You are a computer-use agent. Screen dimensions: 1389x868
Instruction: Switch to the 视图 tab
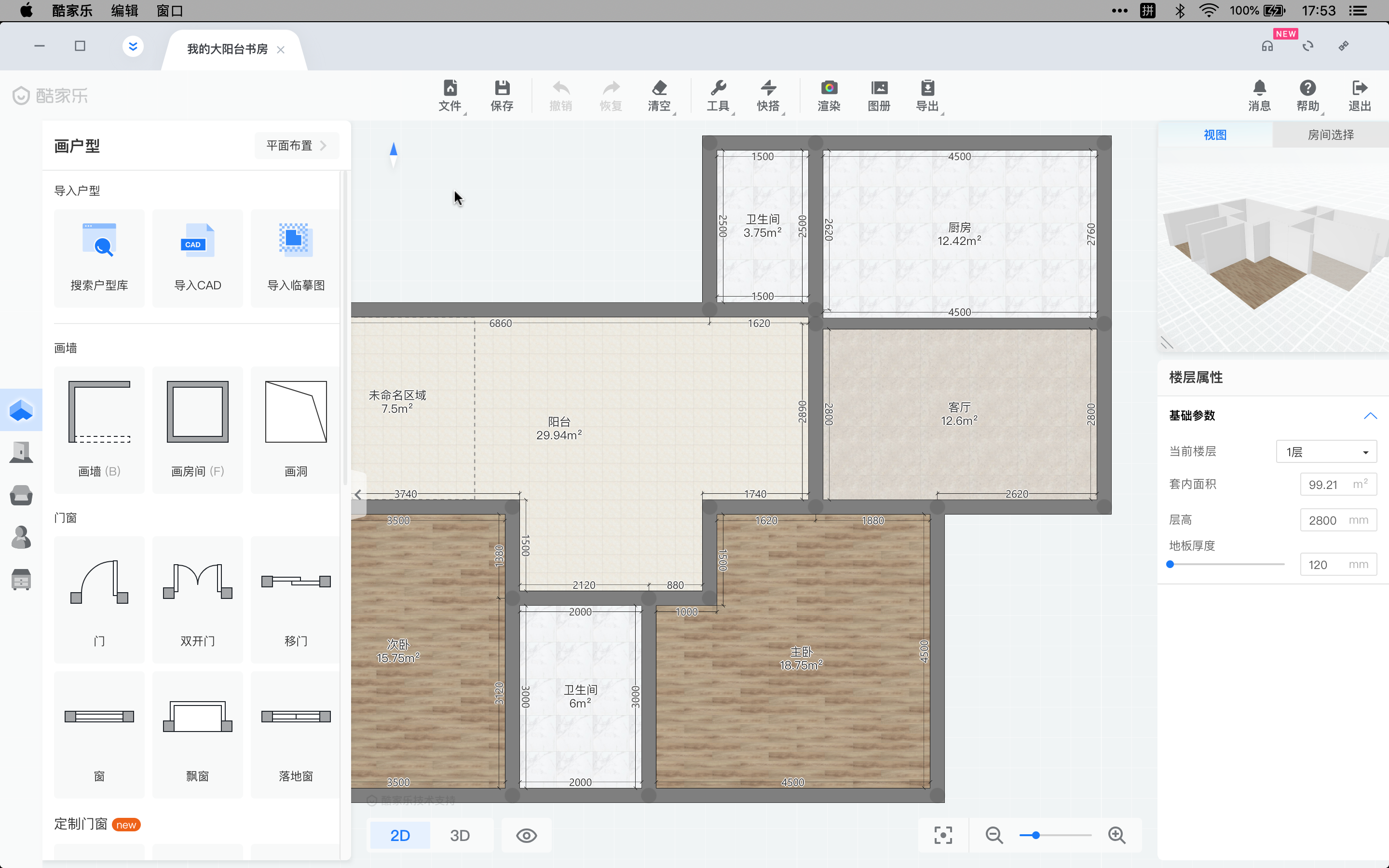pos(1215,135)
